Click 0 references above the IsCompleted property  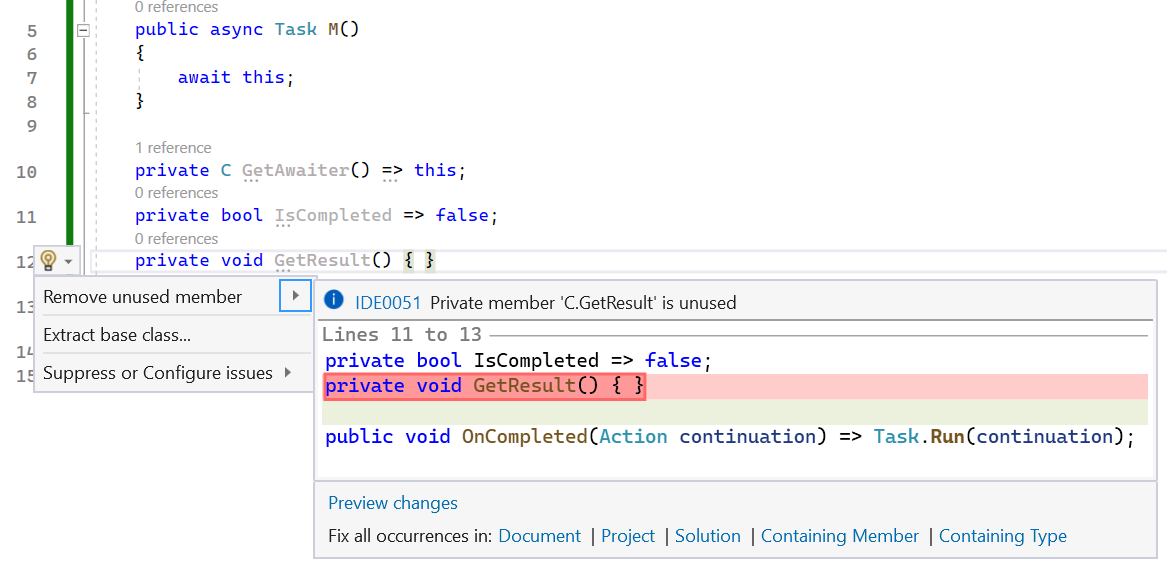click(x=176, y=192)
